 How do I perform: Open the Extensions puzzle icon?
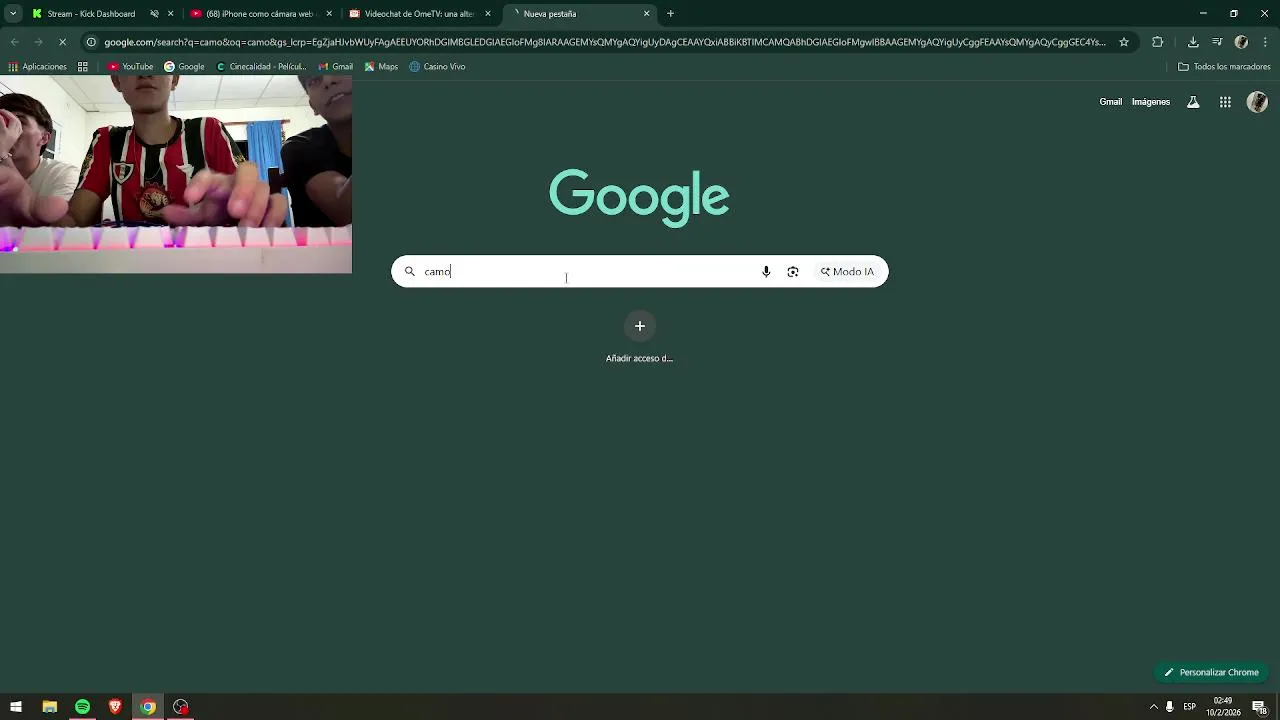point(1158,42)
